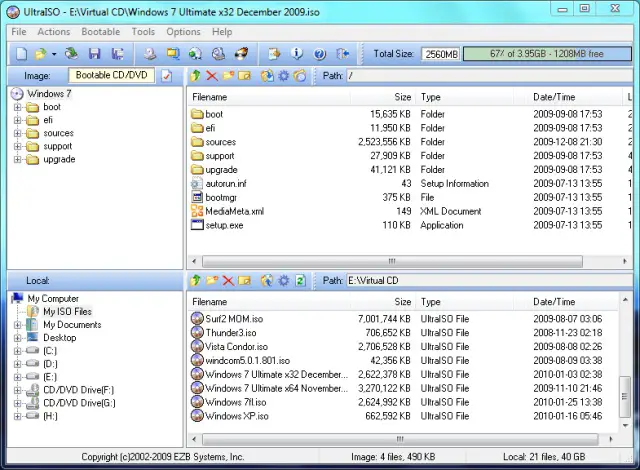Sort image files by Date/Time column header
This screenshot has height=470, width=640.
567,97
